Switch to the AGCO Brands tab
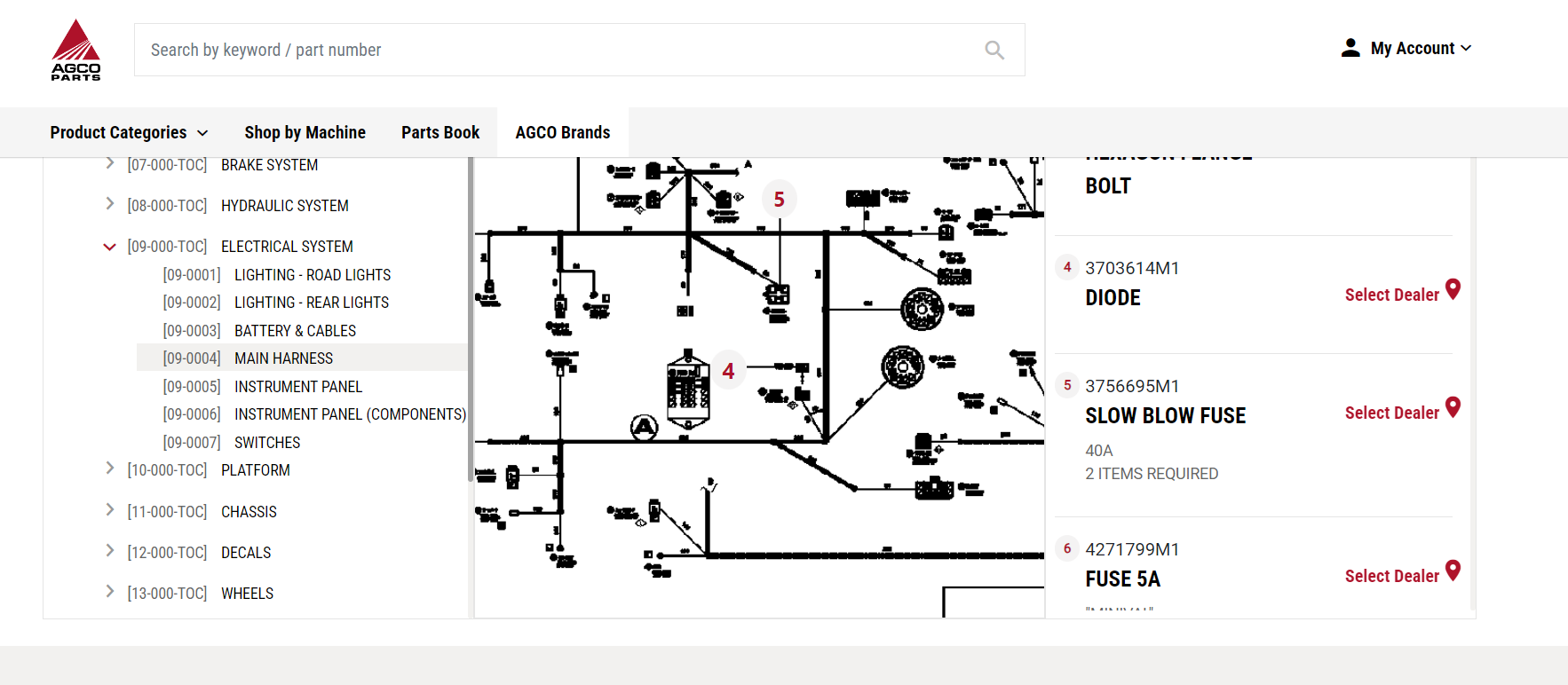This screenshot has width=1568, height=685. pos(562,132)
